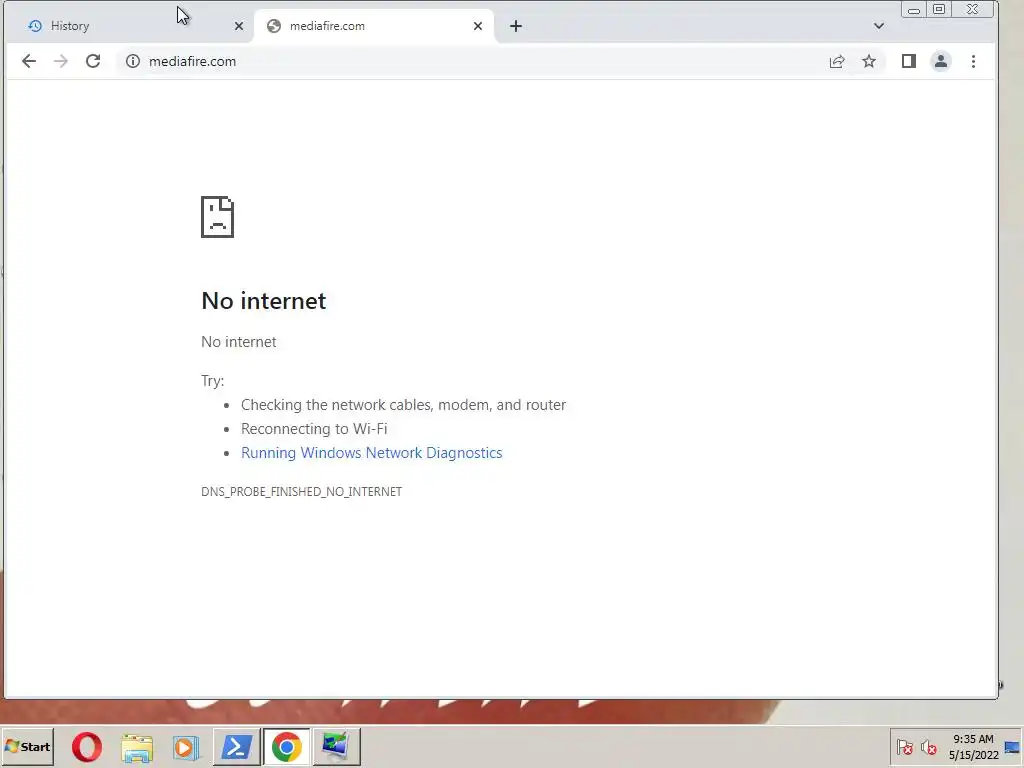Click the volume icon in system tray
Image resolution: width=1024 pixels, height=768 pixels.
(x=929, y=747)
